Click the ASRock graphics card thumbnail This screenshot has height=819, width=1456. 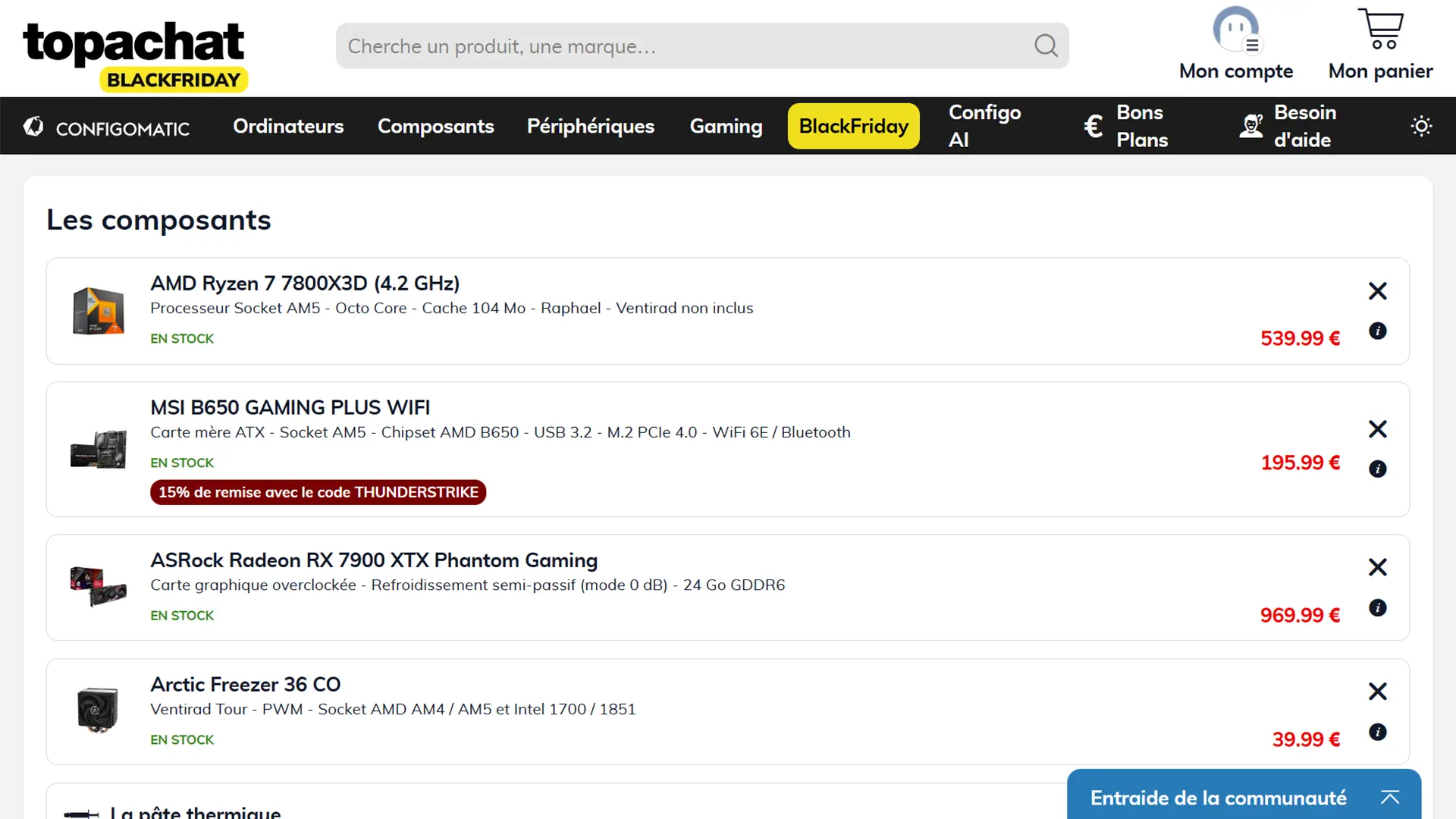tap(99, 586)
